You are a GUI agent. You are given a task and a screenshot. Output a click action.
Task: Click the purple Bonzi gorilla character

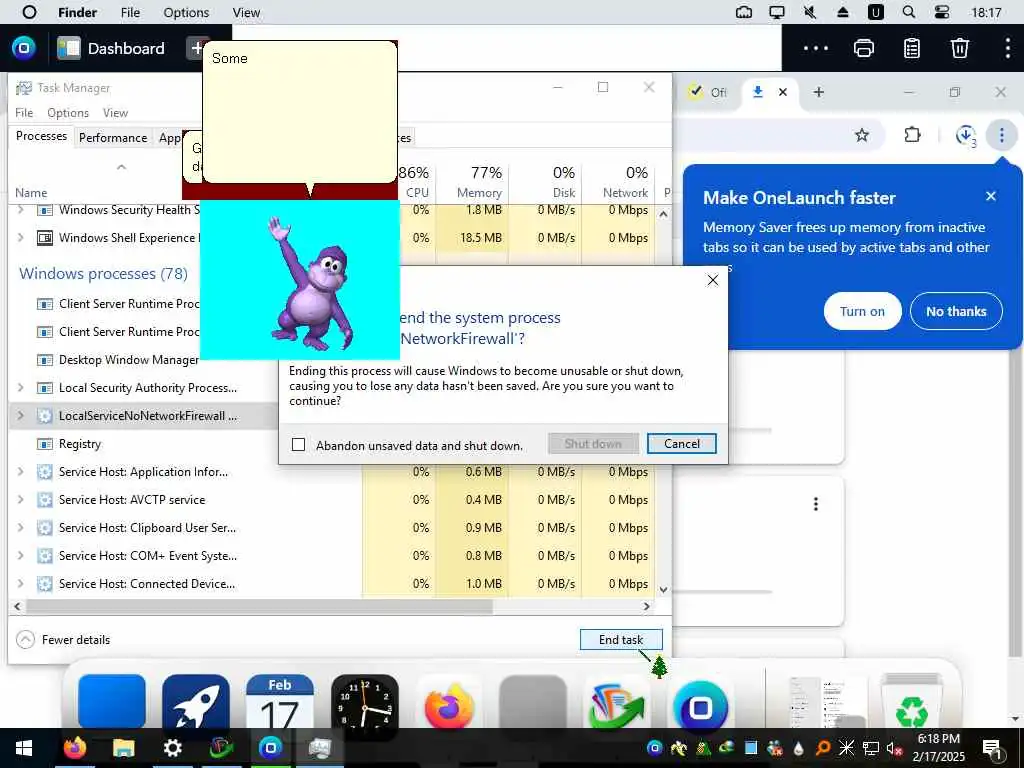pyautogui.click(x=312, y=284)
